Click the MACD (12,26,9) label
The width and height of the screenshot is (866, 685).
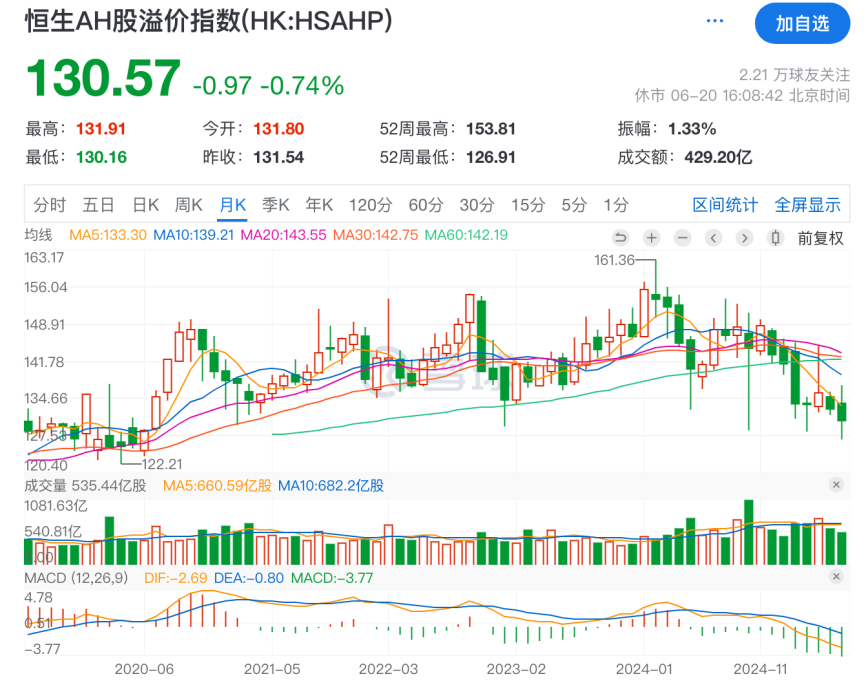coord(76,578)
